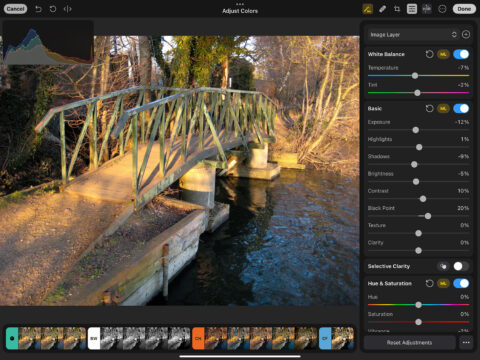The width and height of the screenshot is (480, 360).
Task: Click the Brightness slider handle
Action: 416,182
